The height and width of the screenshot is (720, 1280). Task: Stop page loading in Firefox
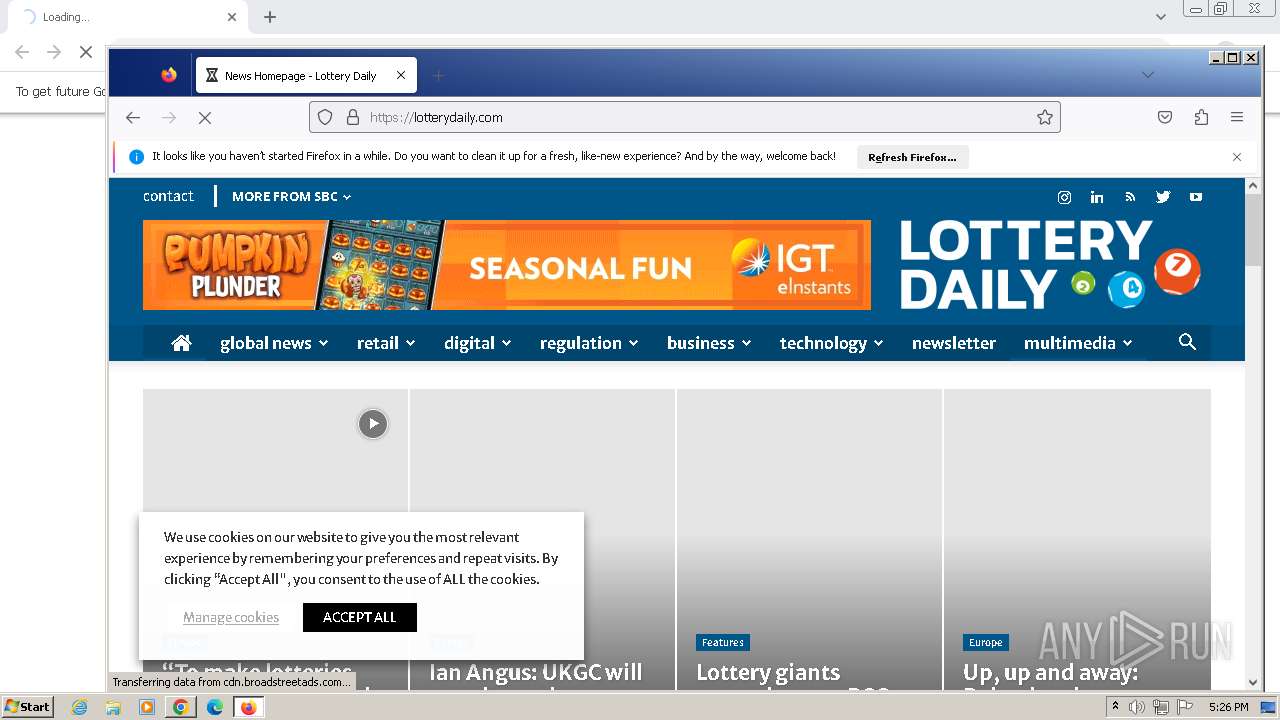point(205,117)
